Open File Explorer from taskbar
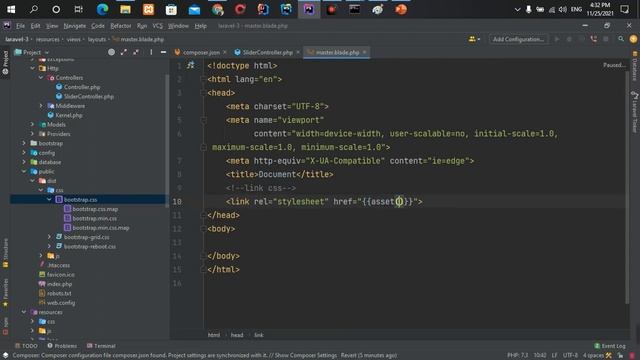 point(125,9)
